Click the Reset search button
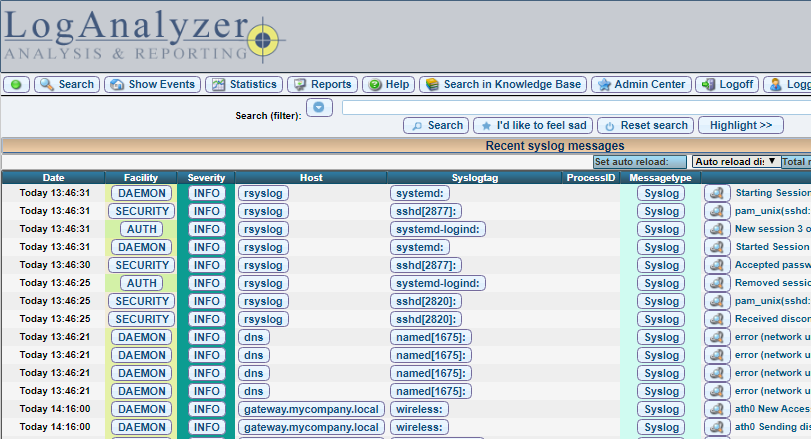Image resolution: width=811 pixels, height=439 pixels. [645, 125]
